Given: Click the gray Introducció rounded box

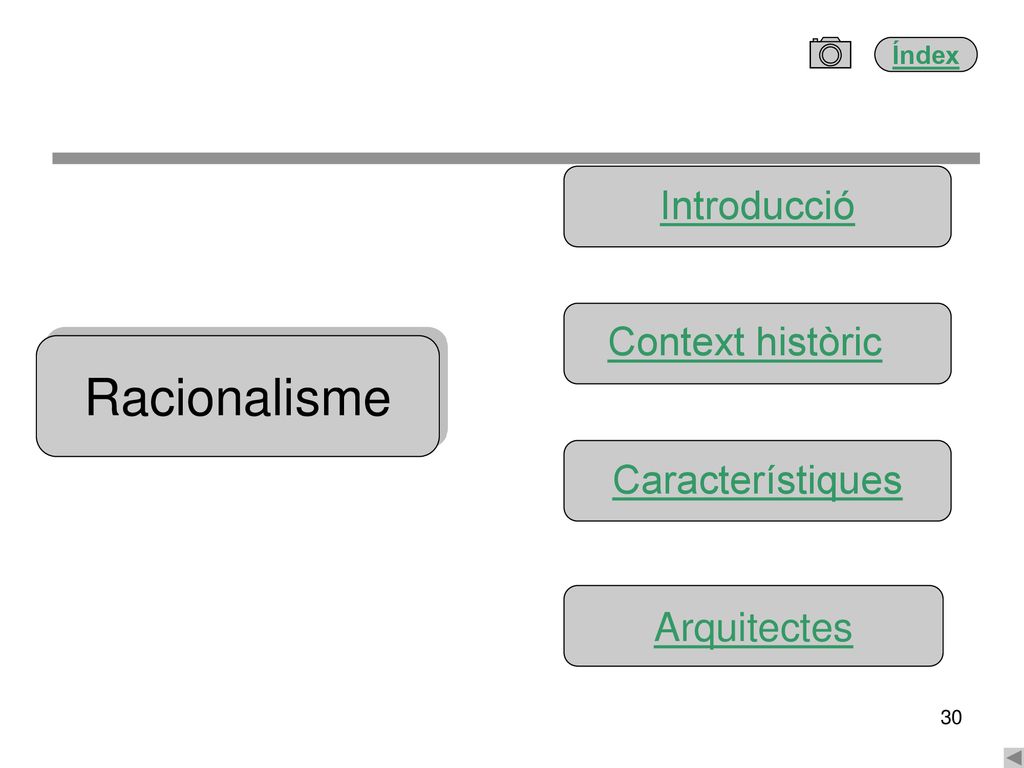Looking at the screenshot, I should click(757, 206).
